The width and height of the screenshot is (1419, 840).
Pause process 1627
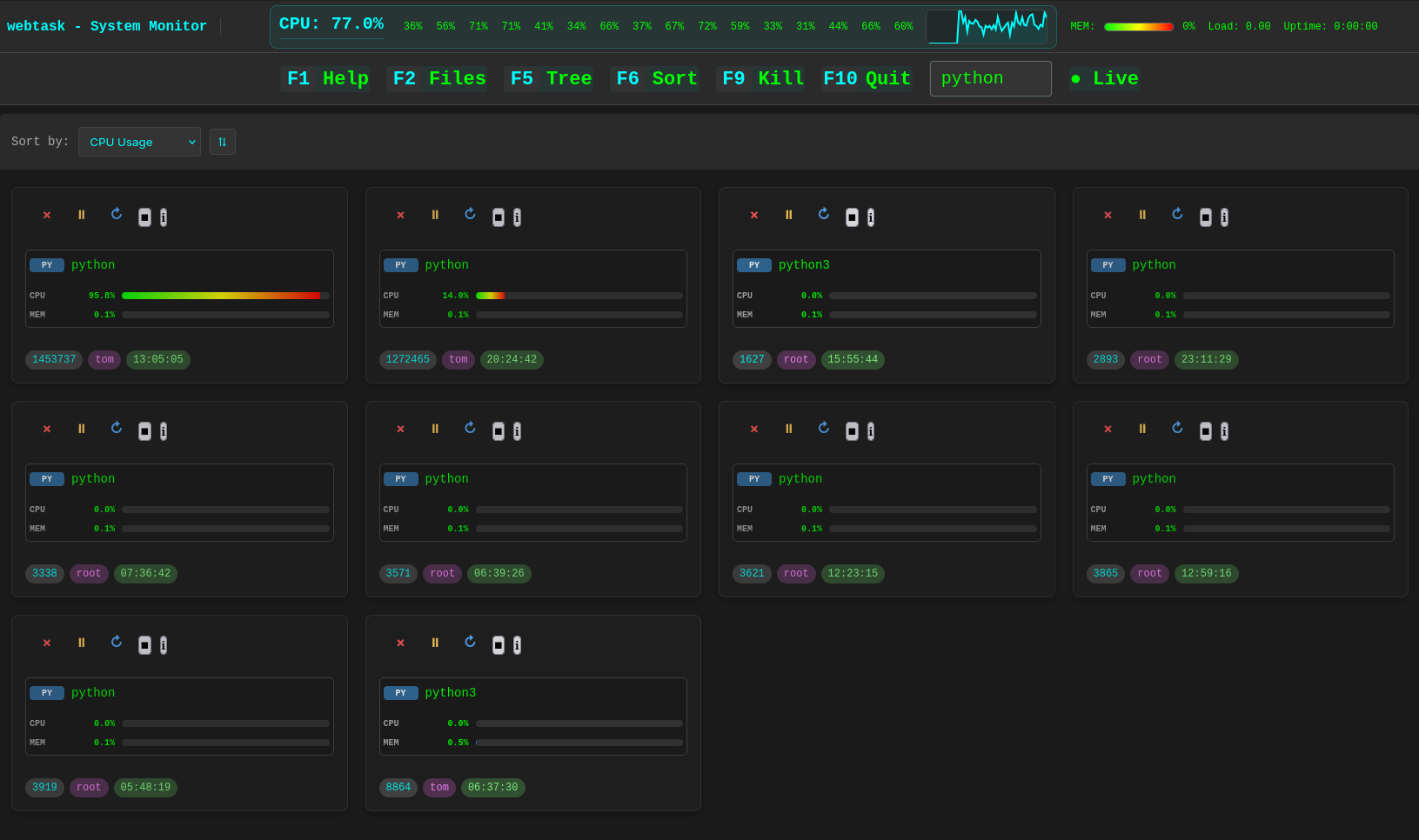point(789,215)
